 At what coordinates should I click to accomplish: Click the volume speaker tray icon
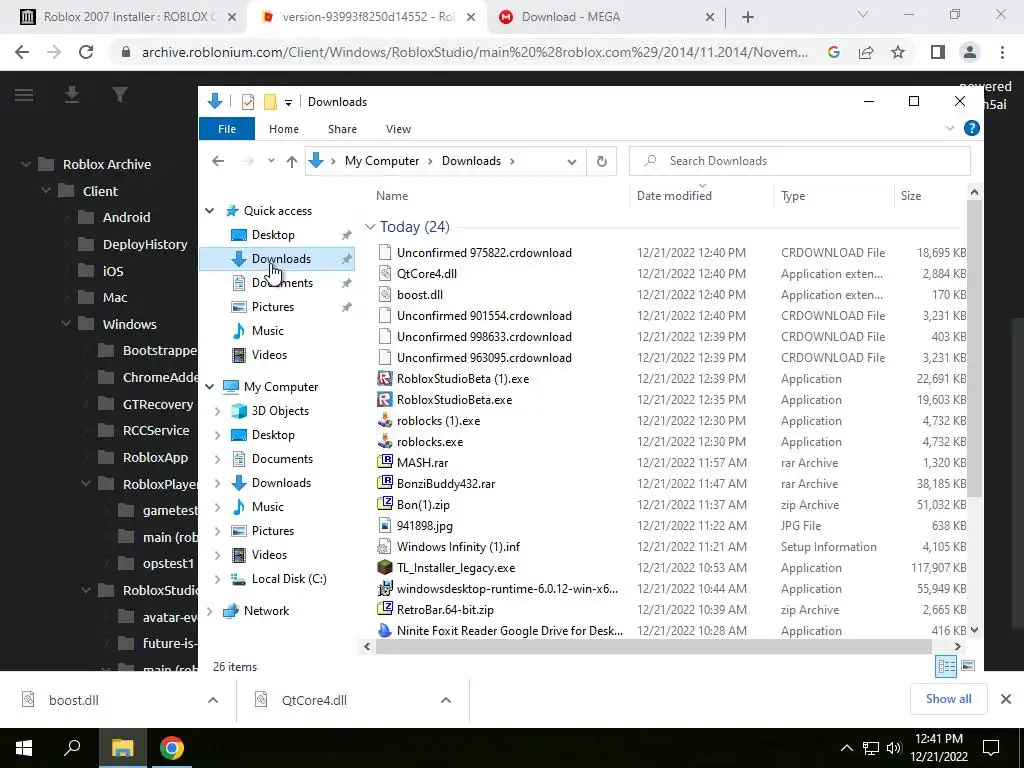[894, 748]
